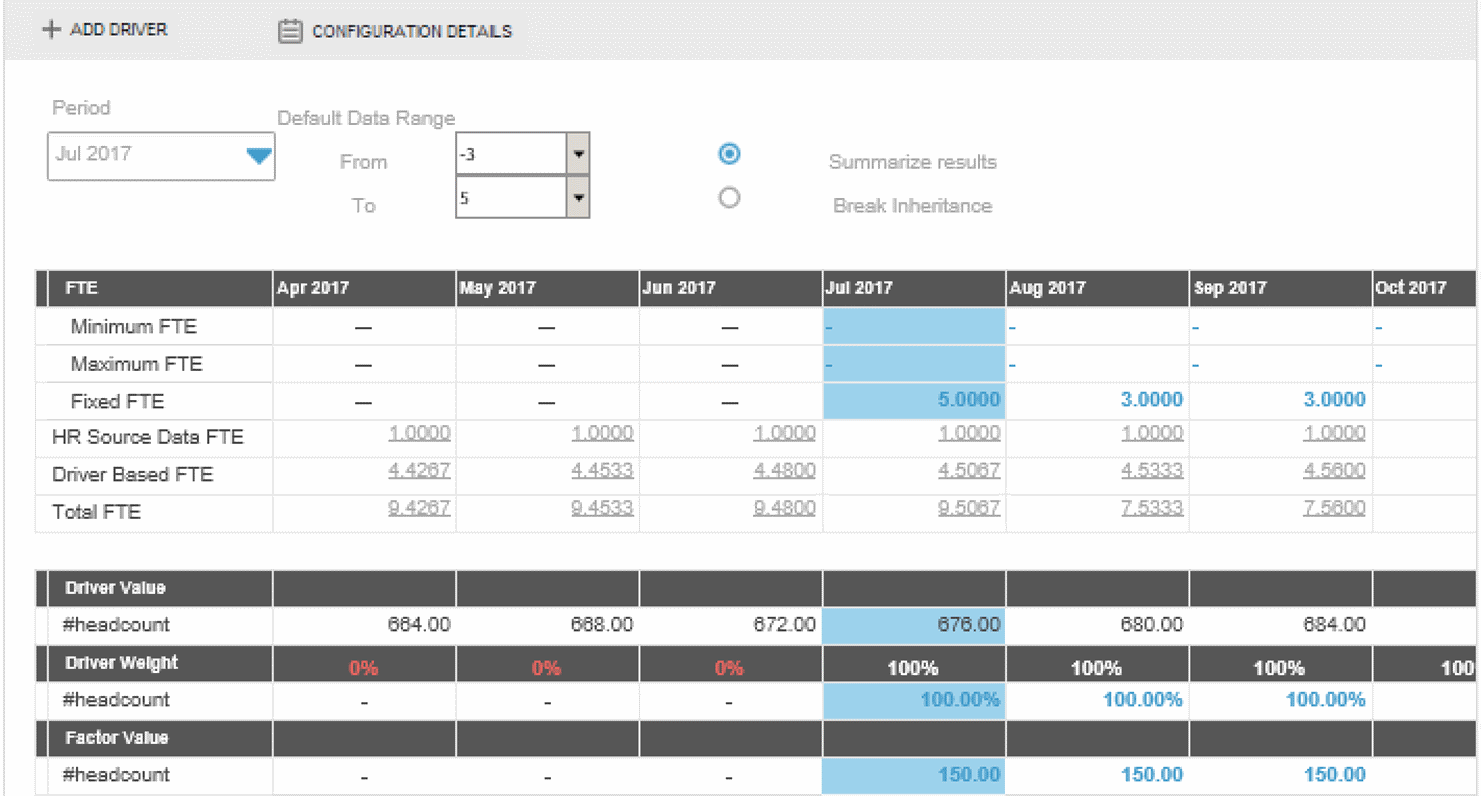
Task: Click the From field showing -3
Action: pyautogui.click(x=511, y=154)
